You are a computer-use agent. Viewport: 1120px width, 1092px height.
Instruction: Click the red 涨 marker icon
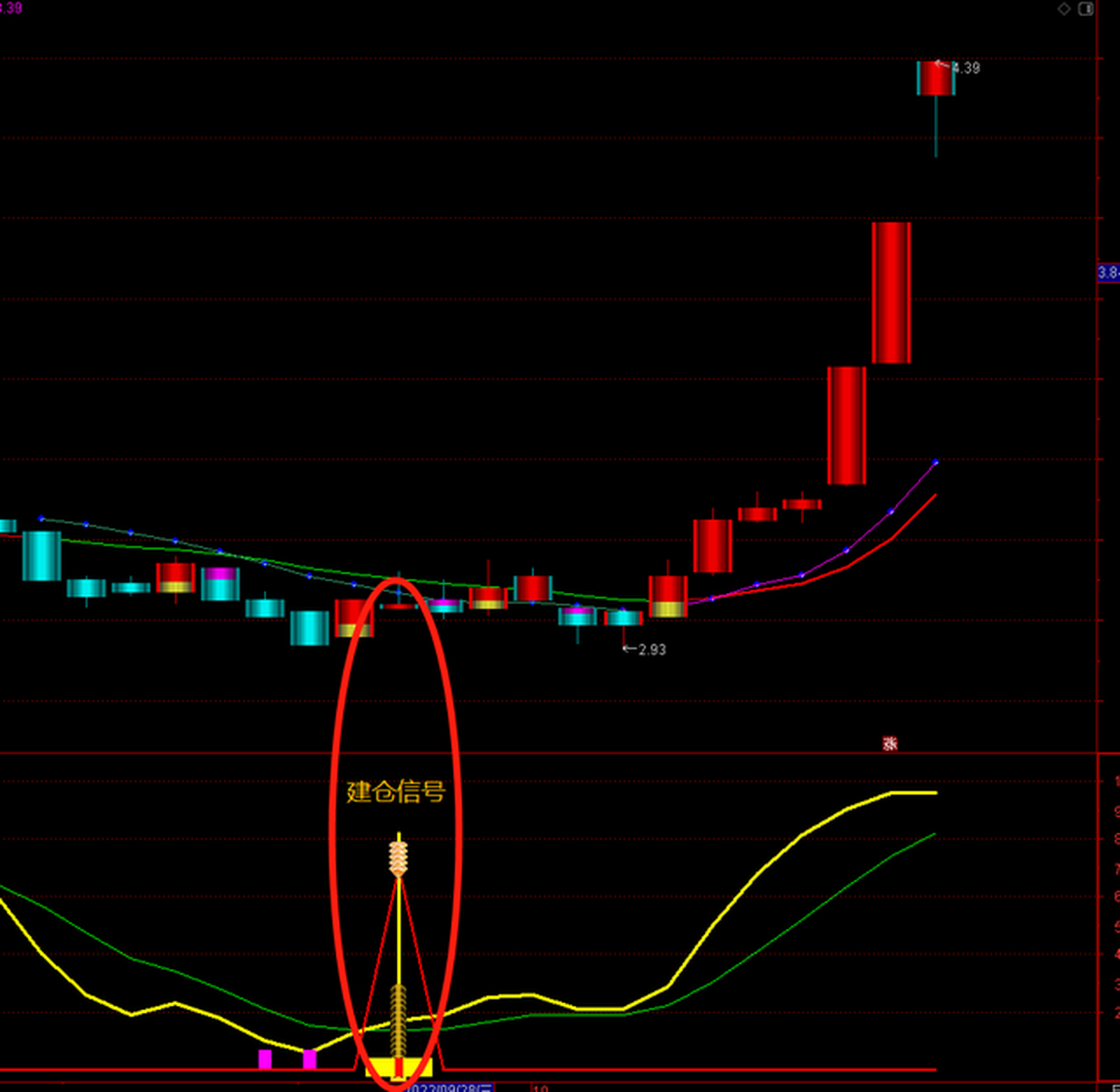890,744
